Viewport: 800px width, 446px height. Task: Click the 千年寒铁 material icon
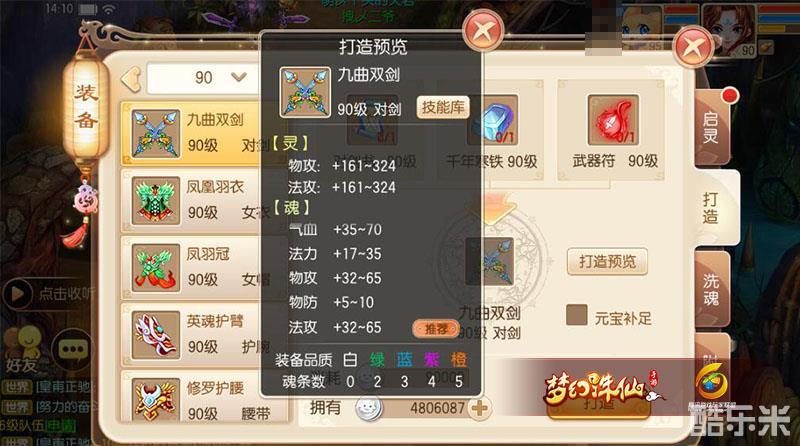493,120
